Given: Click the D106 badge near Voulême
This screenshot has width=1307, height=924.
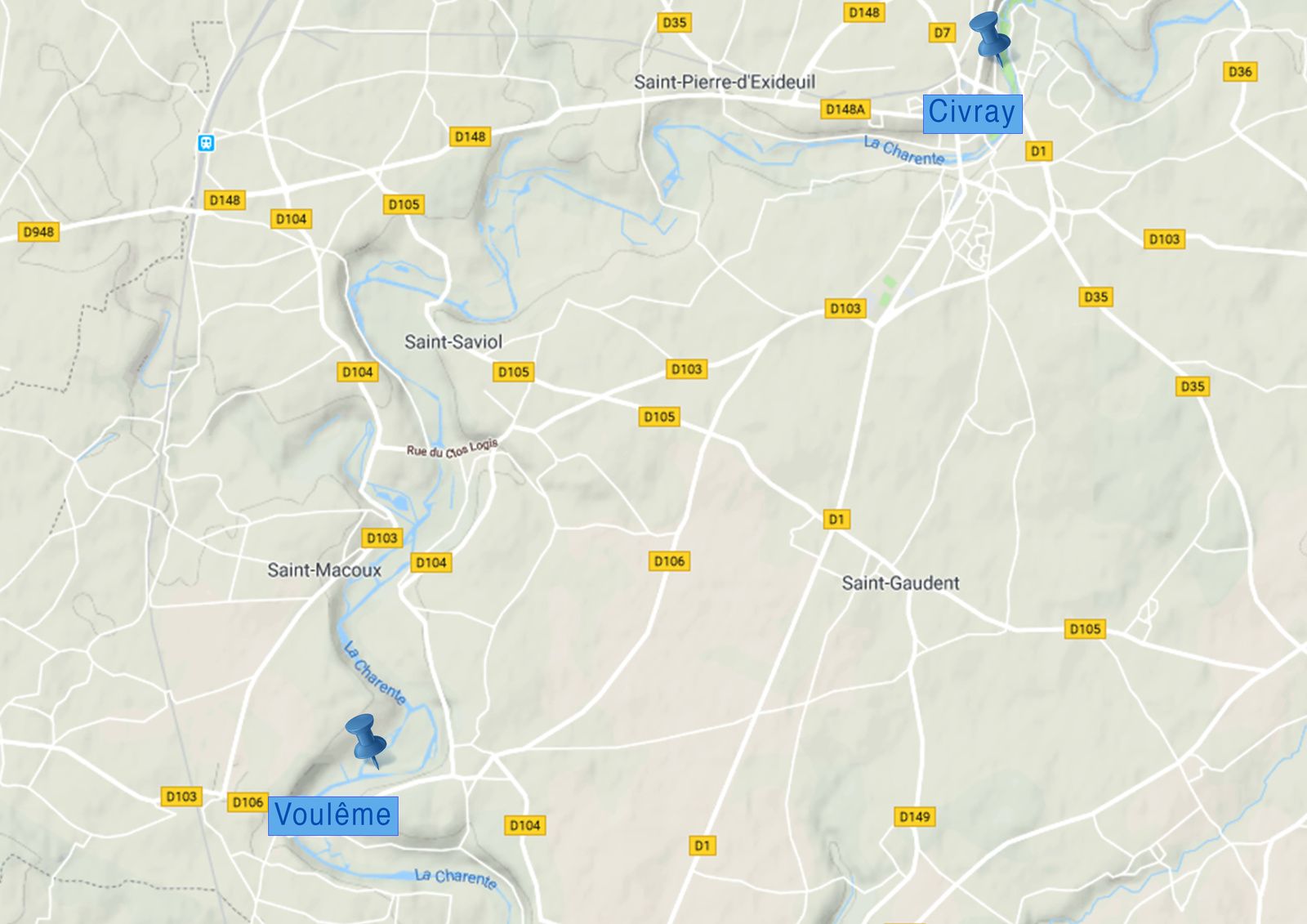Looking at the screenshot, I should [248, 802].
